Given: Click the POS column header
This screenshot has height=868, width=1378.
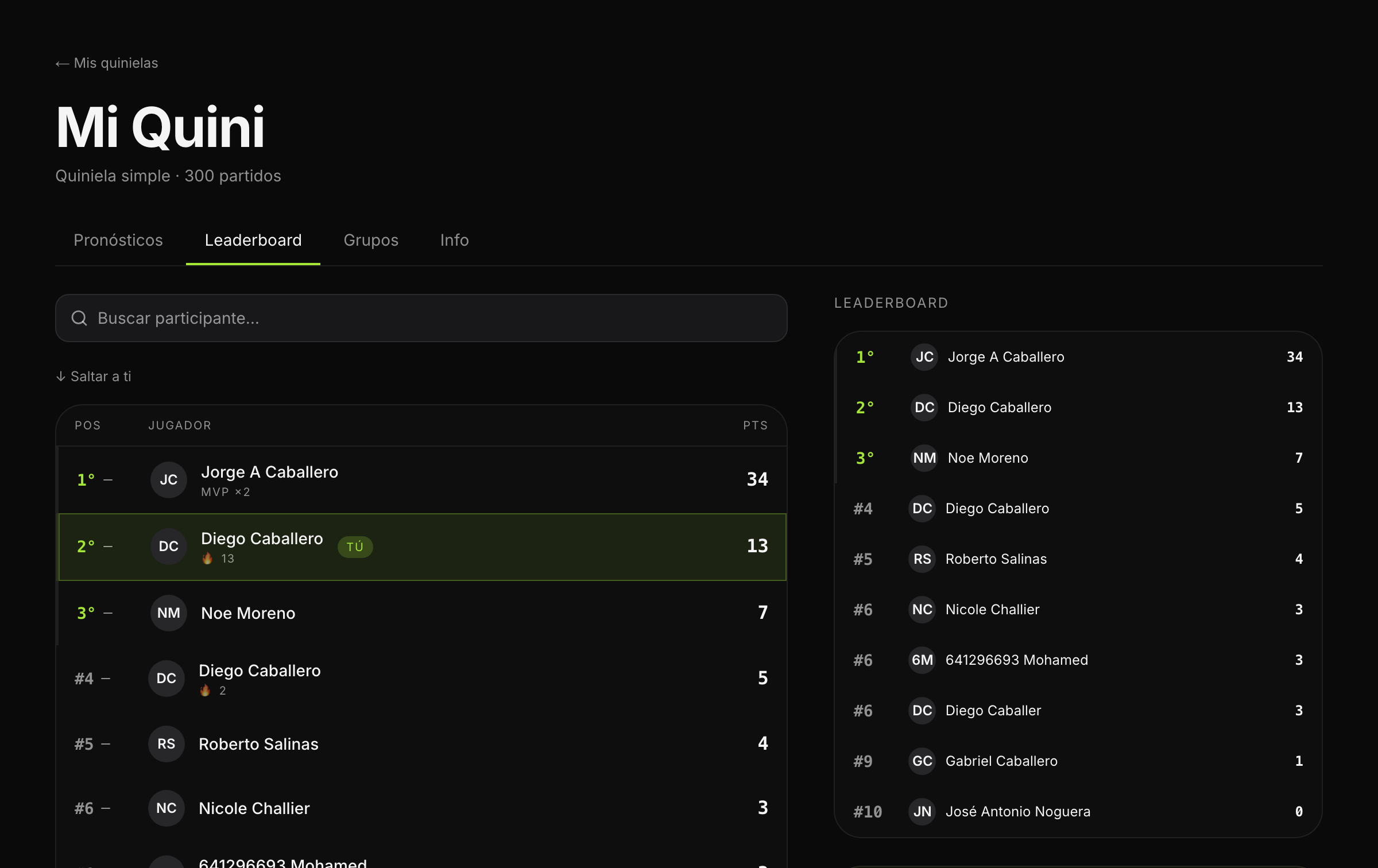Looking at the screenshot, I should [88, 425].
